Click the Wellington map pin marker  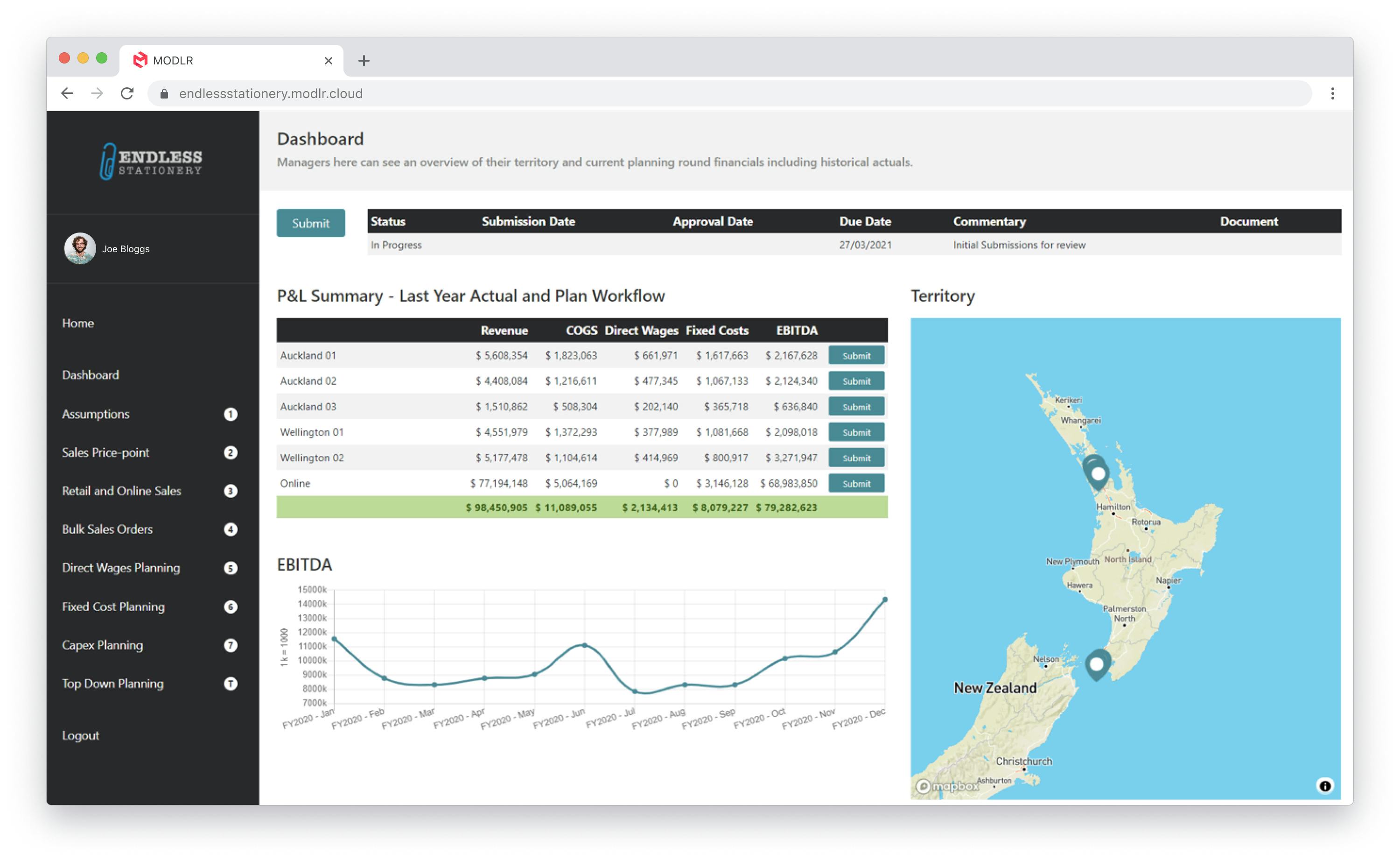pyautogui.click(x=1096, y=664)
